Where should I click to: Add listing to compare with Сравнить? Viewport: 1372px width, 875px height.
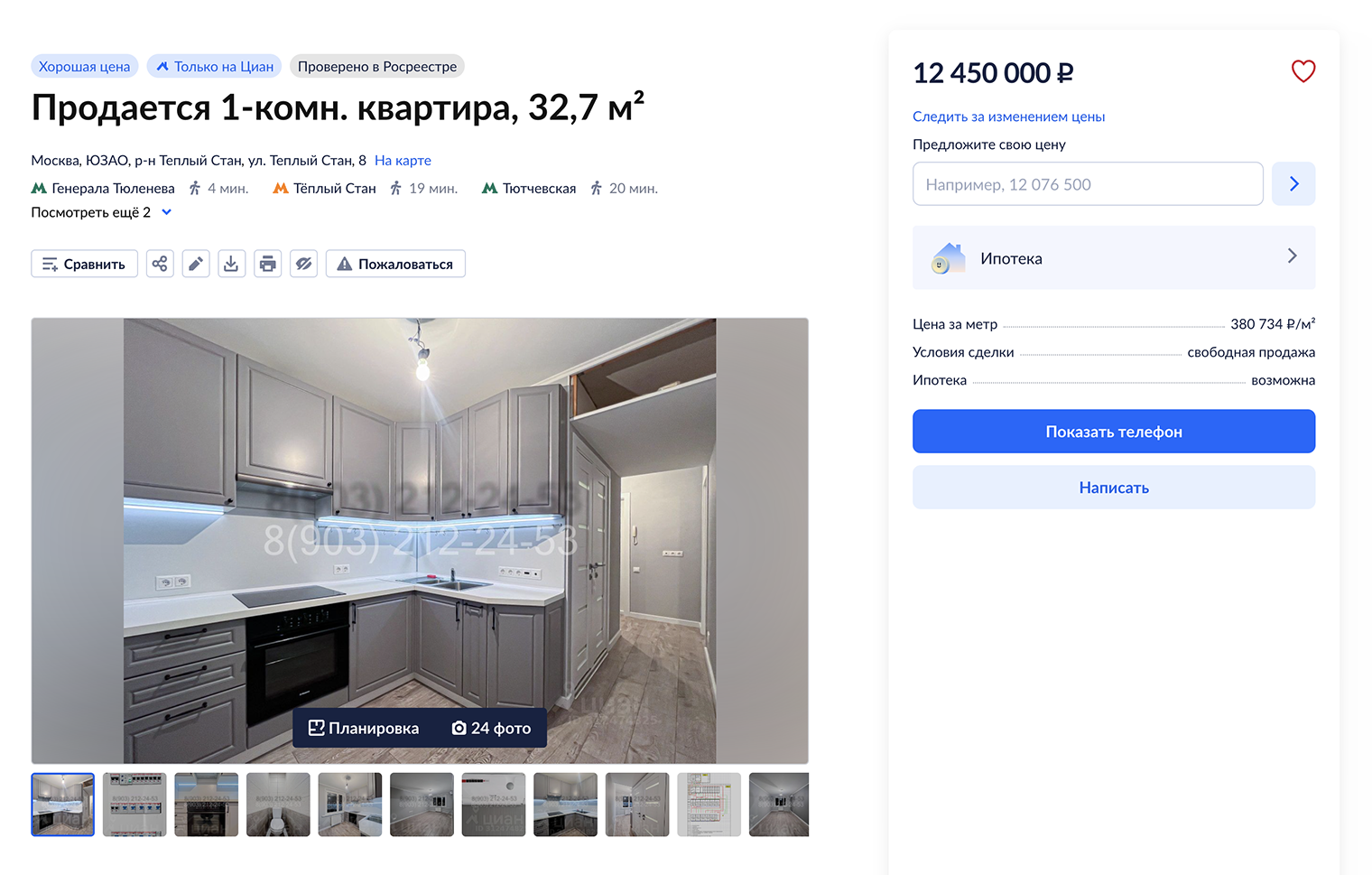click(x=85, y=264)
